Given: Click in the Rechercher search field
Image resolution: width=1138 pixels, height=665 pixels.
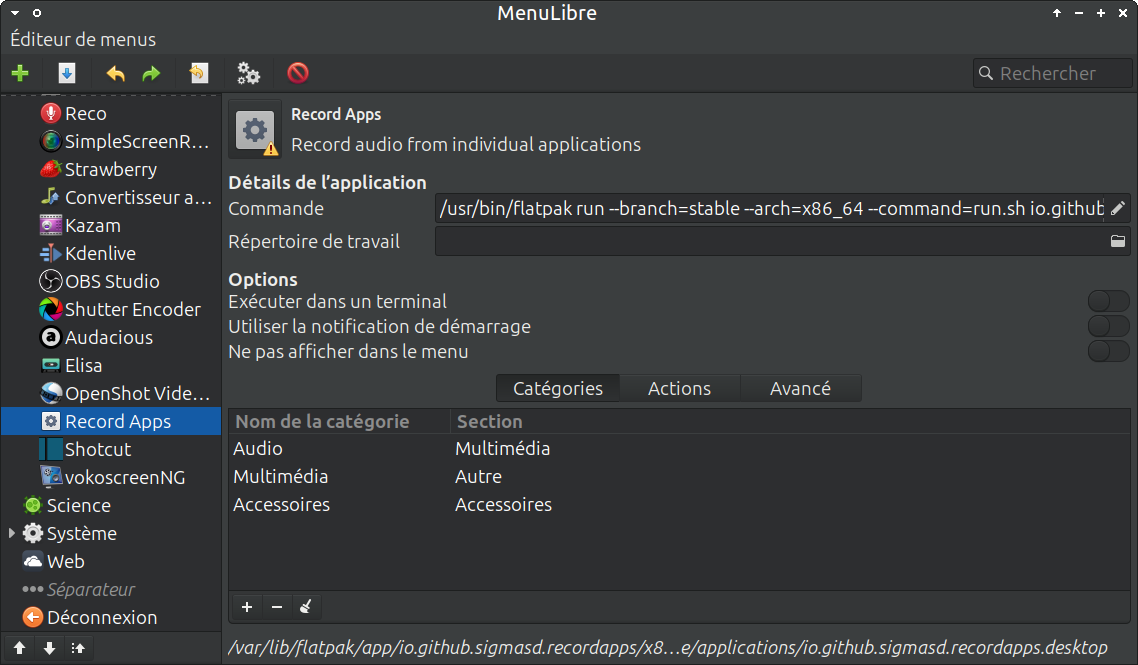Looking at the screenshot, I should coord(1052,73).
